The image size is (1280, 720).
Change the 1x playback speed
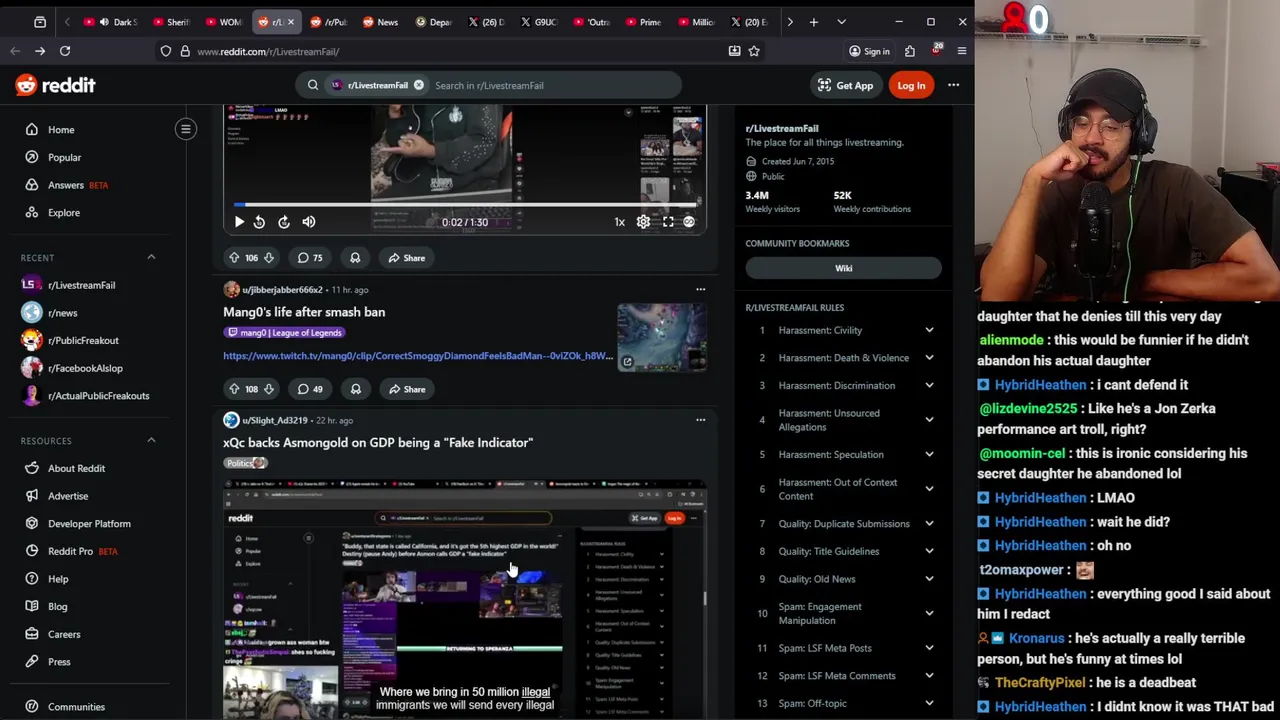619,222
